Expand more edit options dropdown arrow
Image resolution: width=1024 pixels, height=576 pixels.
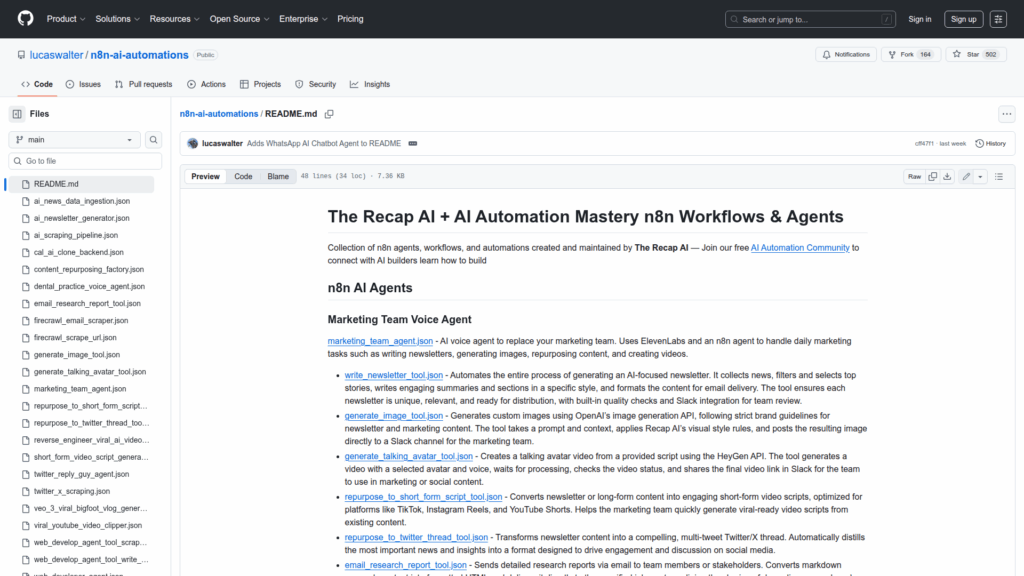(981, 177)
